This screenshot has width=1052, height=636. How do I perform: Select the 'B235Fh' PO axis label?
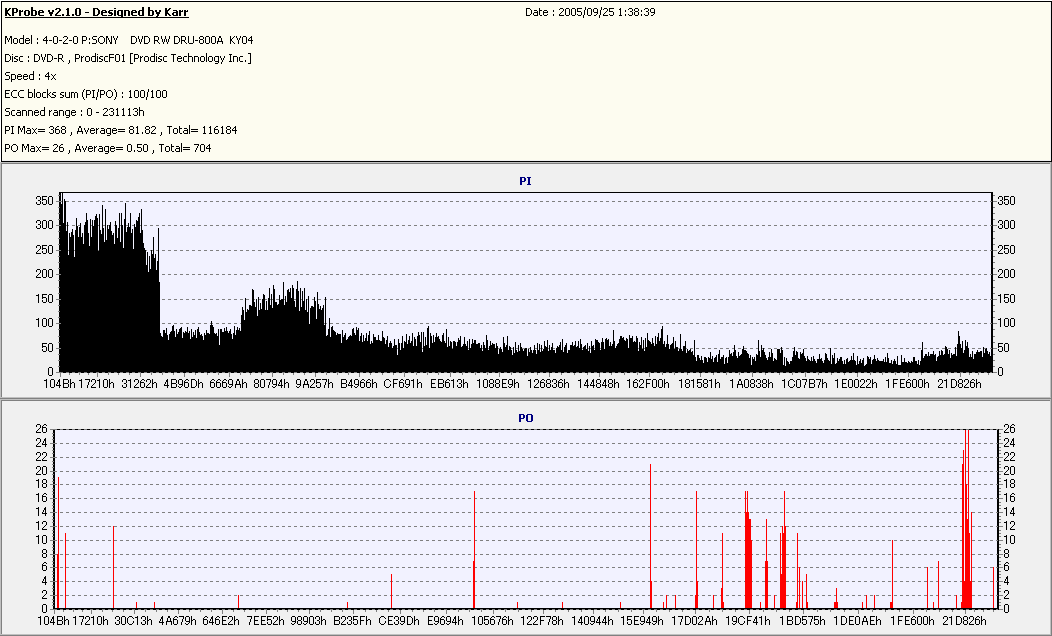coord(352,621)
